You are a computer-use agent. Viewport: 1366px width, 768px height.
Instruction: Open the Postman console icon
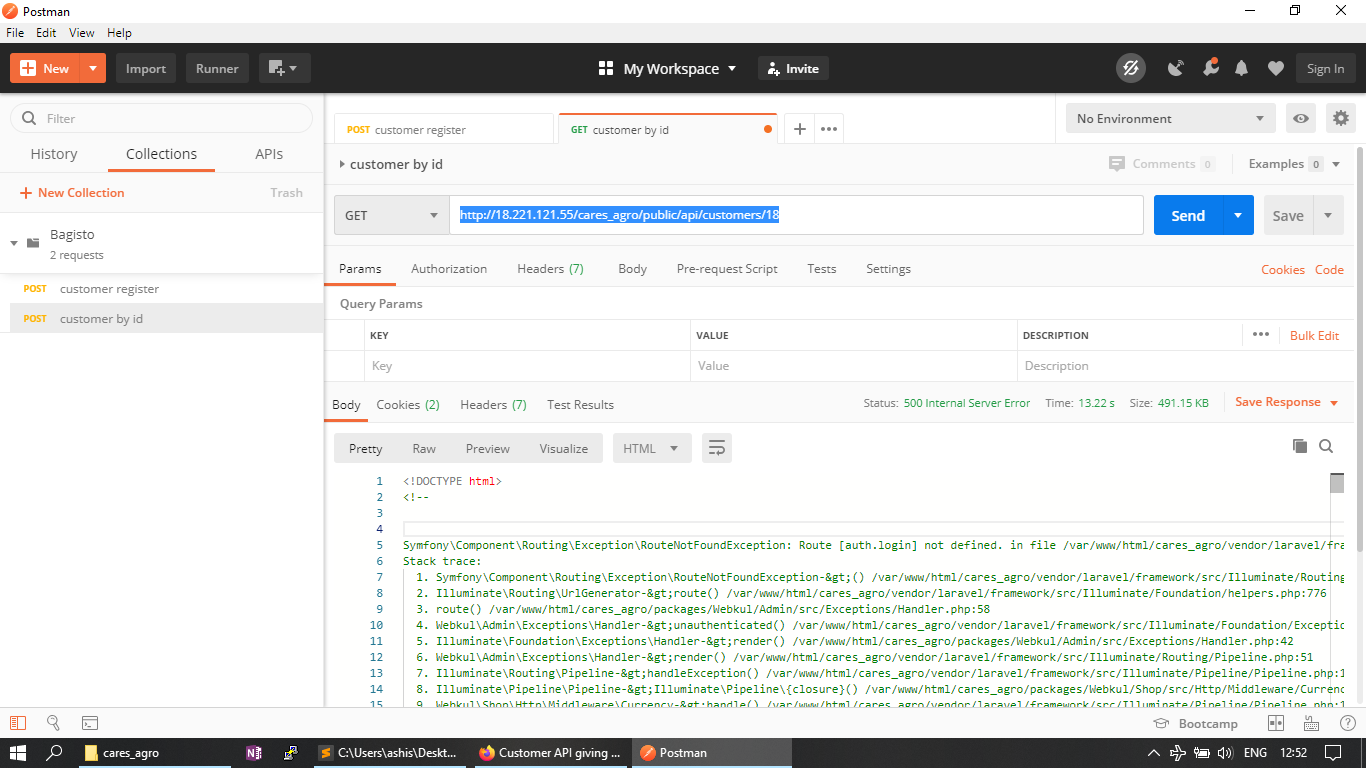tap(90, 722)
